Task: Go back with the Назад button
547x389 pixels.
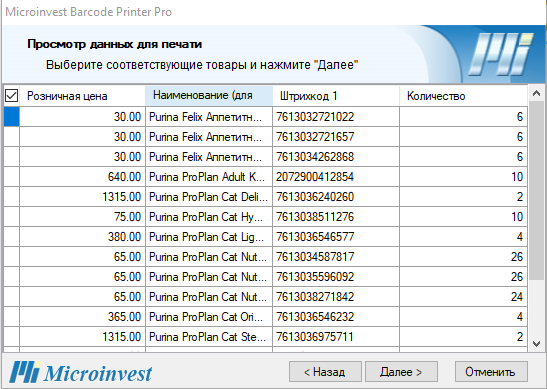Action: 325,372
